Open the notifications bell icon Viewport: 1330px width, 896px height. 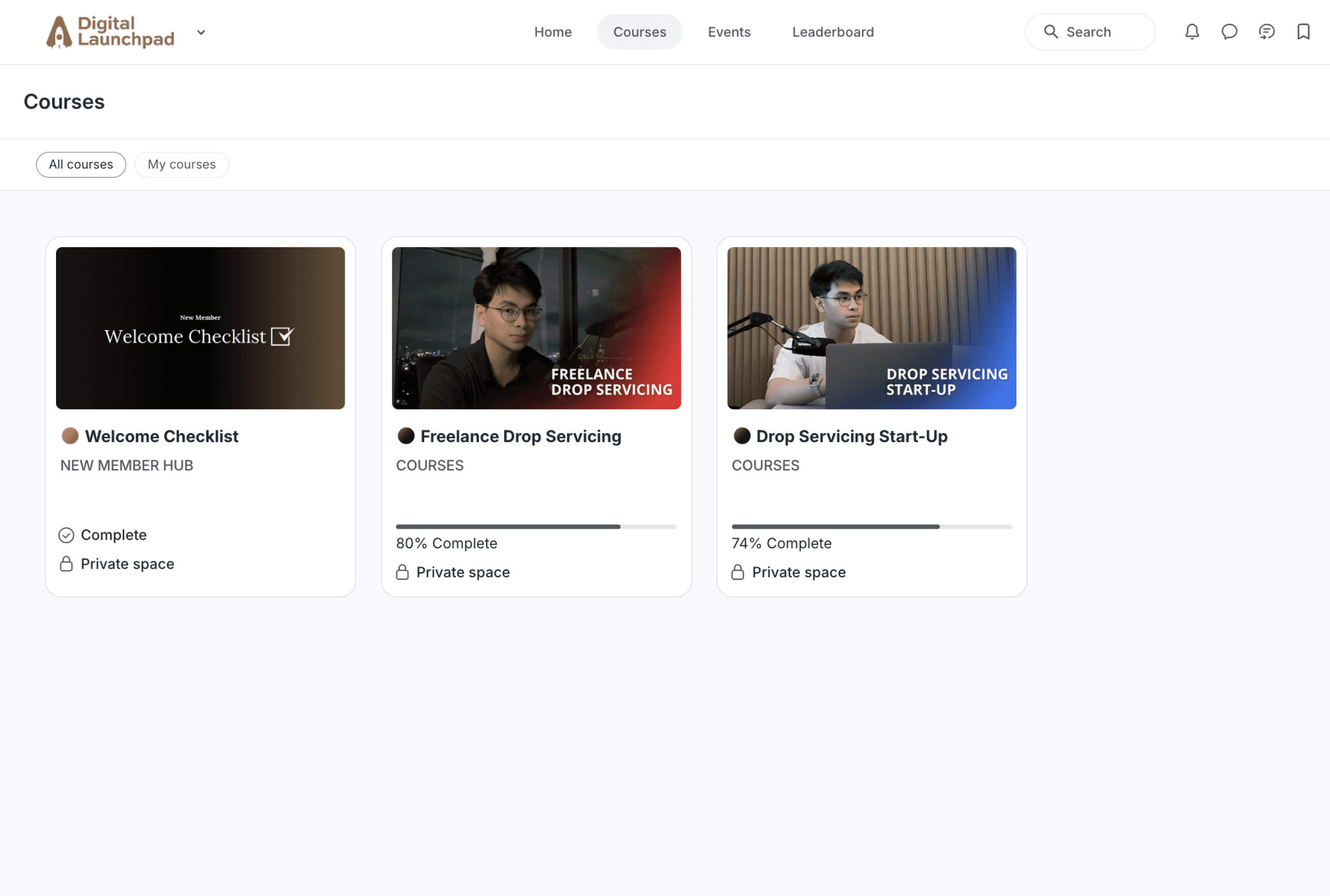(1192, 32)
